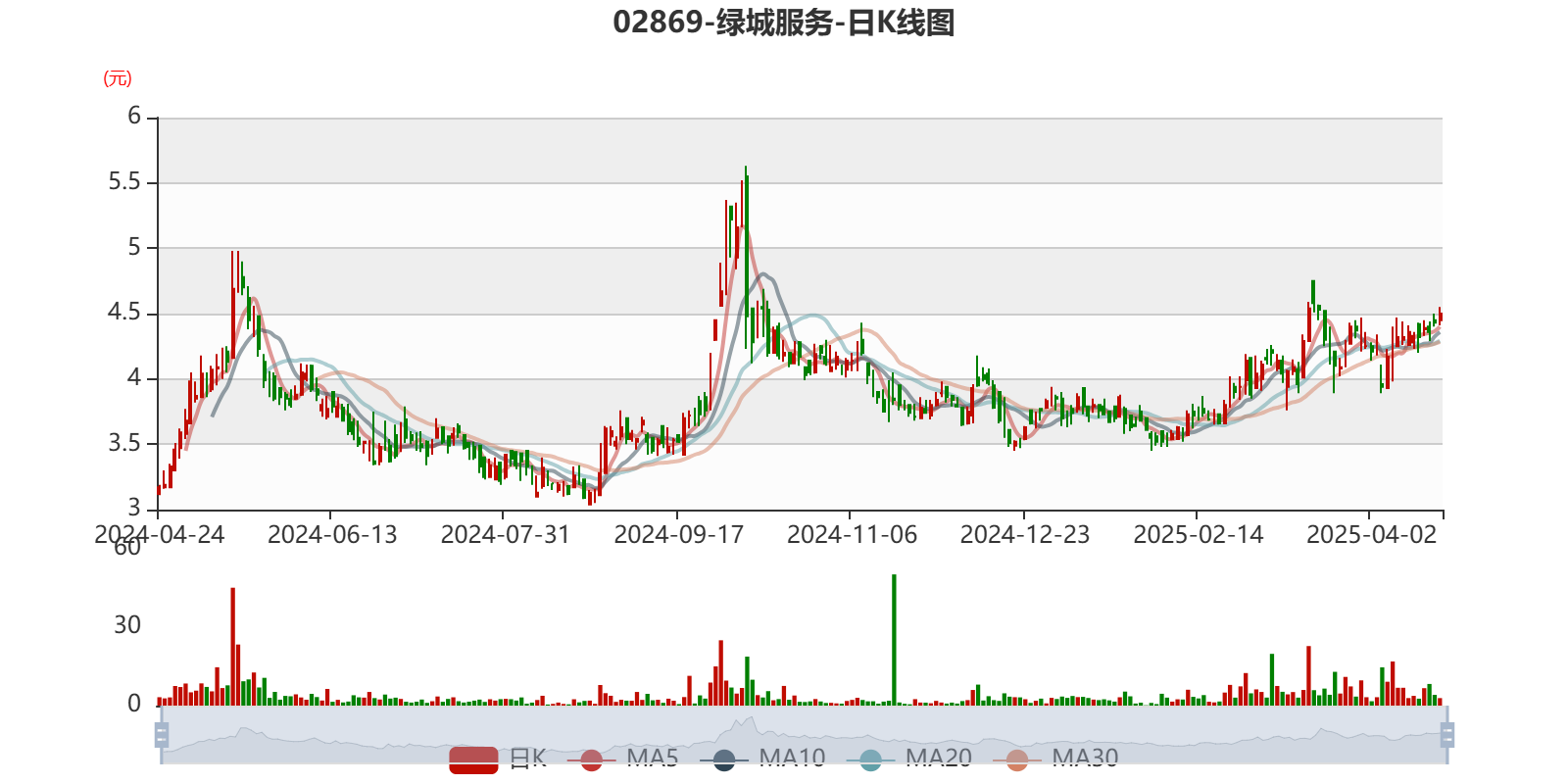The height and width of the screenshot is (784, 1568).
Task: Grab the left data zoom slider handle
Action: 162,735
